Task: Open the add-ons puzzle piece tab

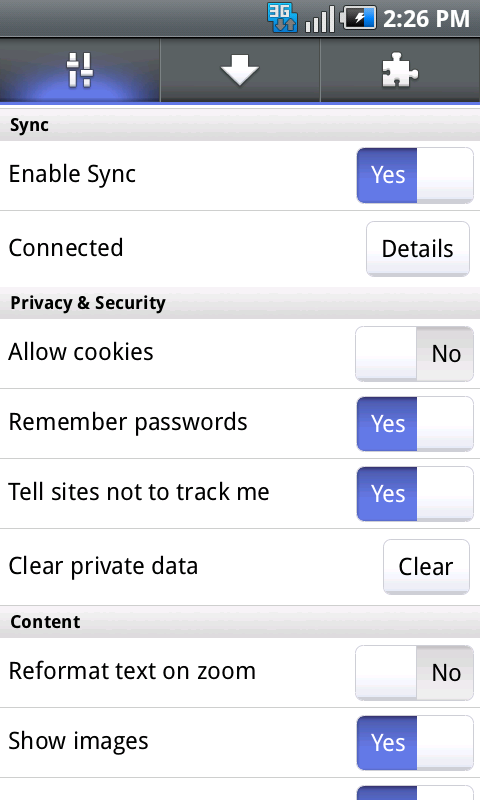Action: (400, 70)
